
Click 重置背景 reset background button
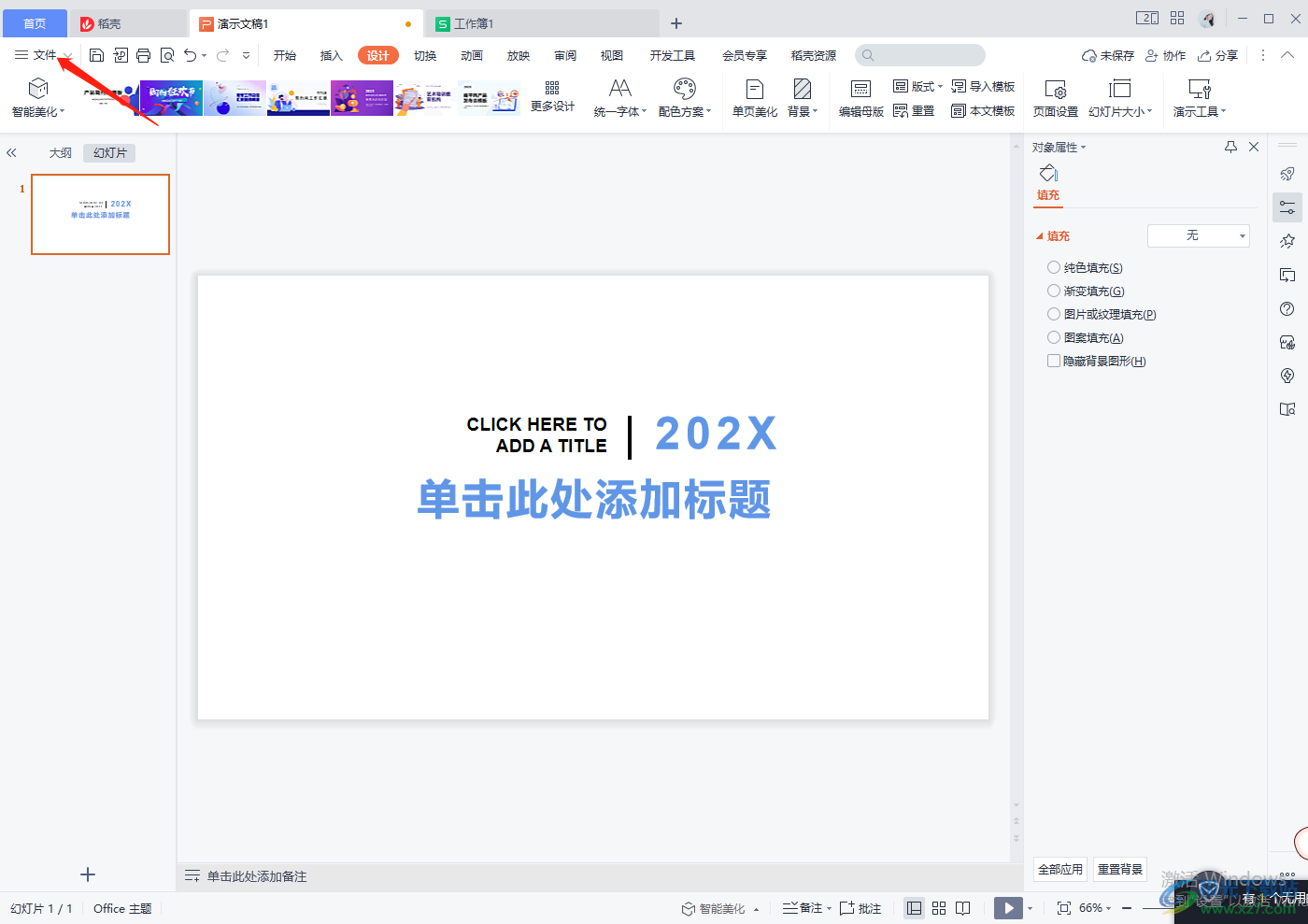[1120, 869]
